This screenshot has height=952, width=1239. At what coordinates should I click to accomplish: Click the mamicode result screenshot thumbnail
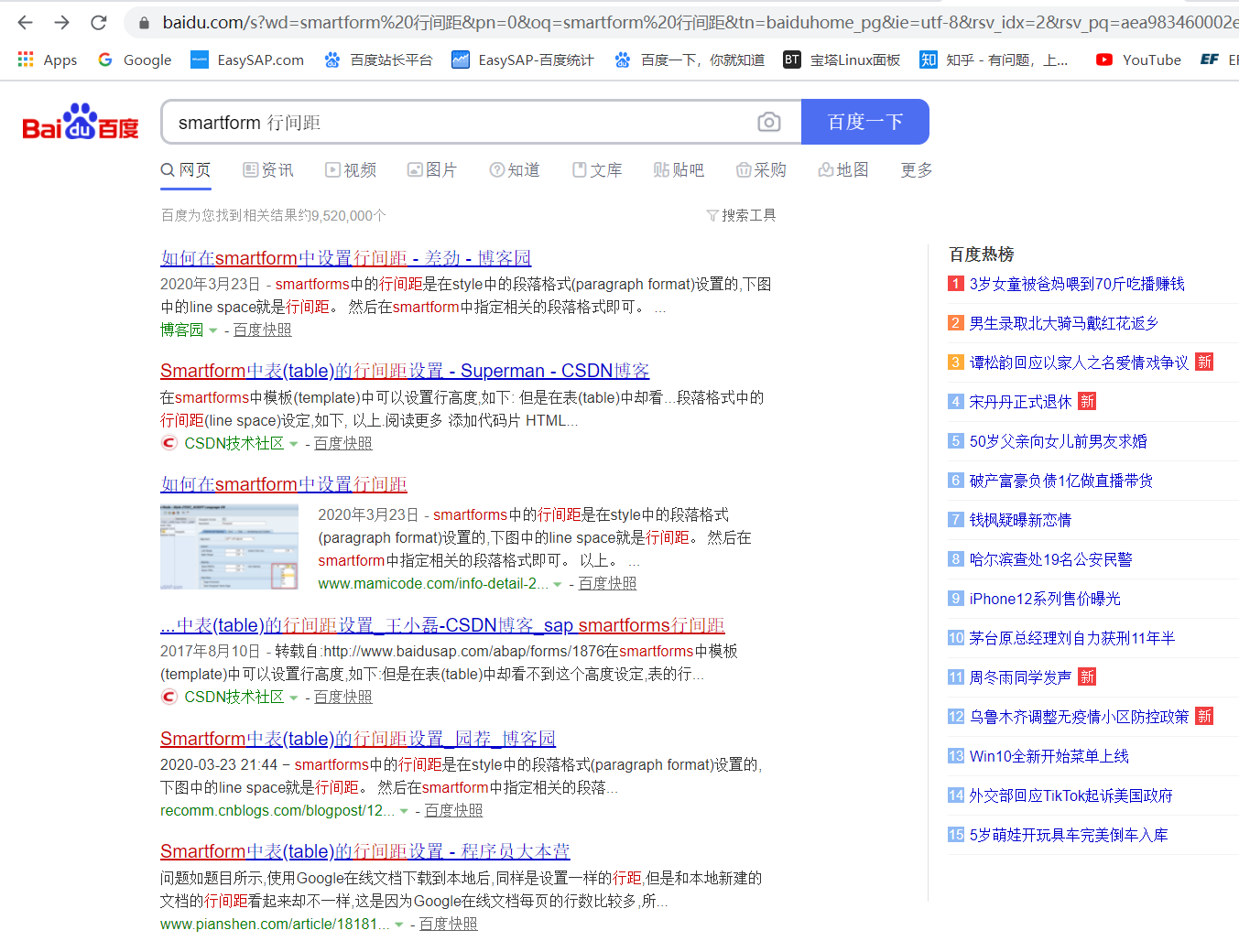pos(230,546)
